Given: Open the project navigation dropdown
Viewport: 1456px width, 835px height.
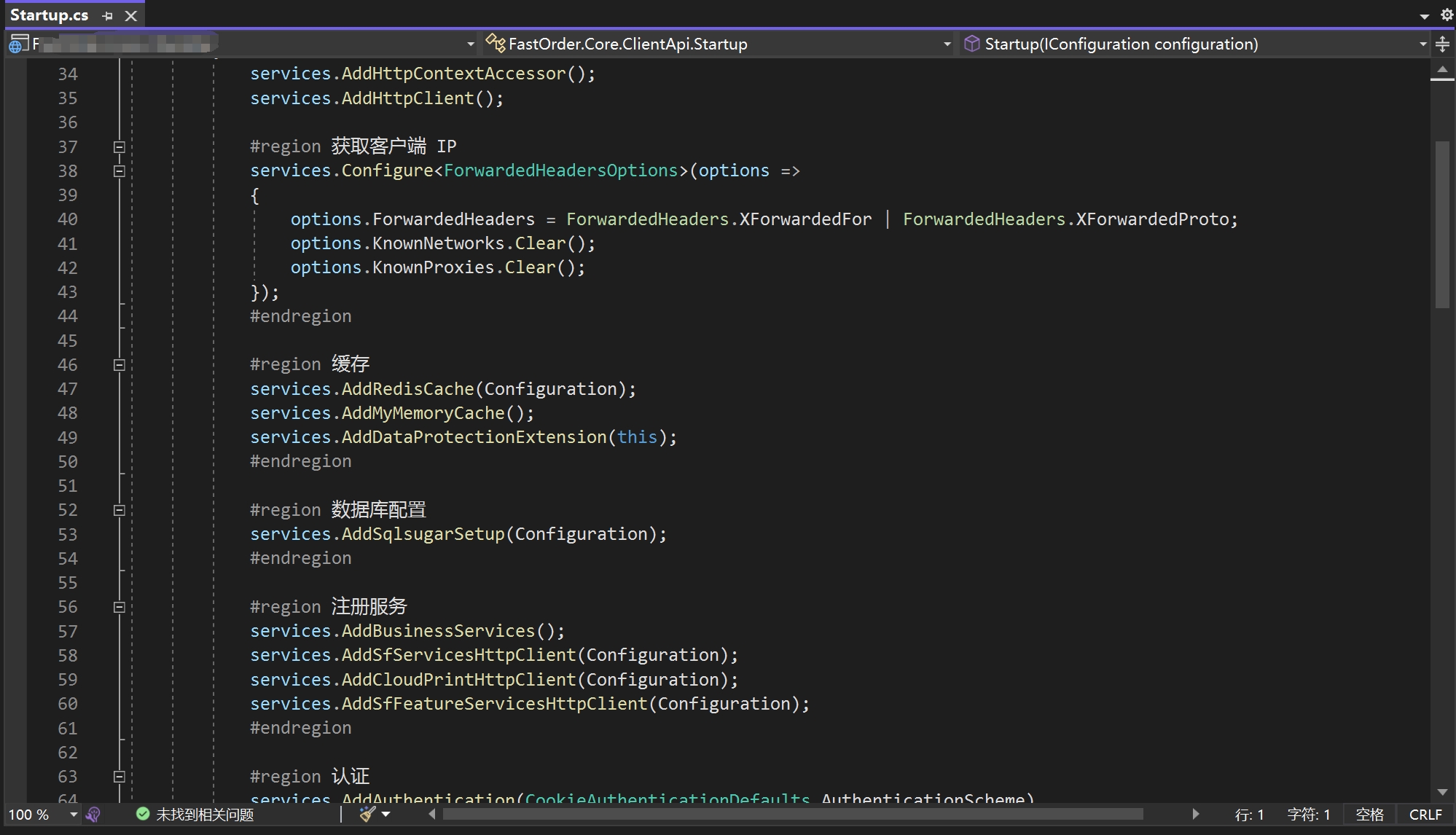Looking at the screenshot, I should [x=470, y=44].
